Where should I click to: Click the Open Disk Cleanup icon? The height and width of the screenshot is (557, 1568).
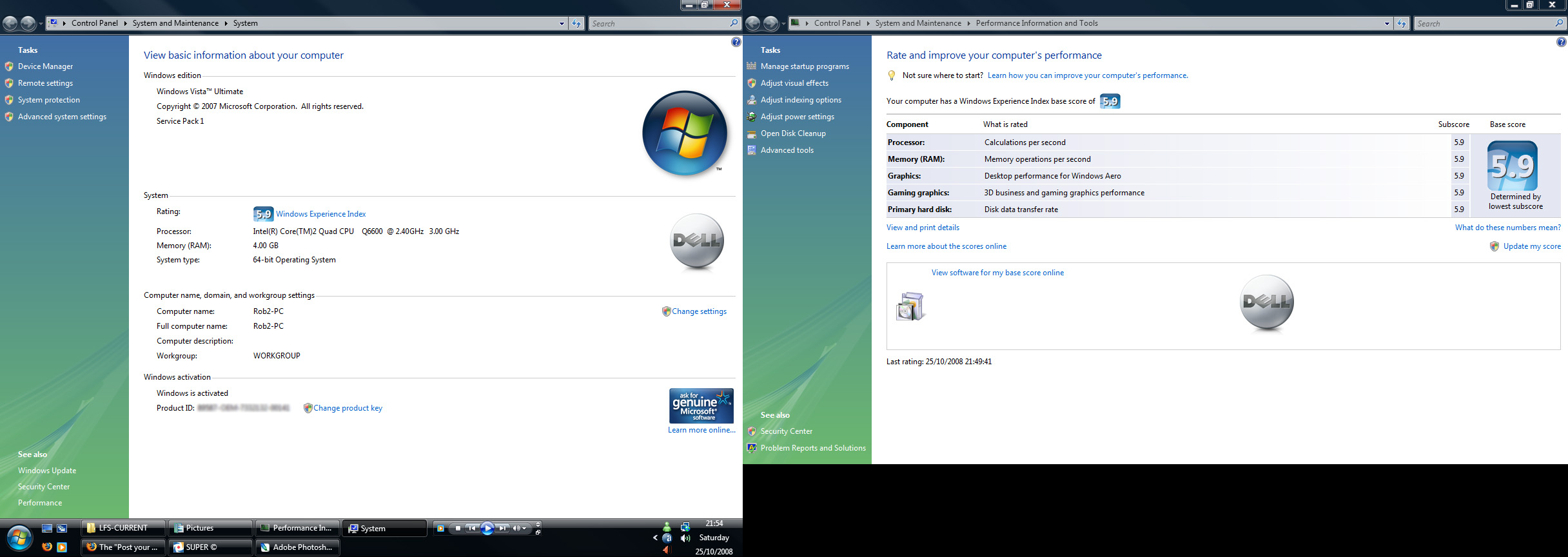(751, 133)
